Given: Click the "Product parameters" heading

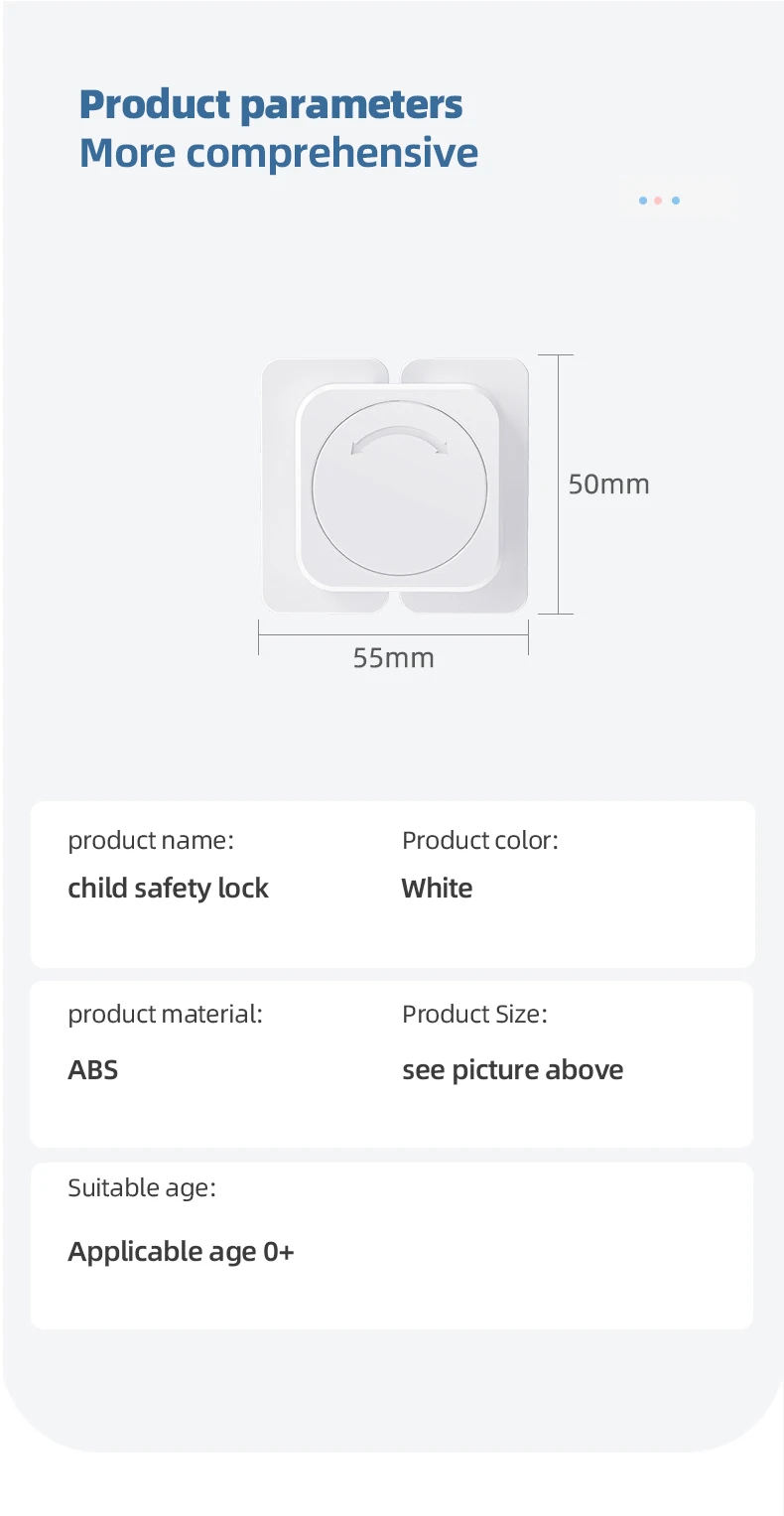Looking at the screenshot, I should pos(271,104).
